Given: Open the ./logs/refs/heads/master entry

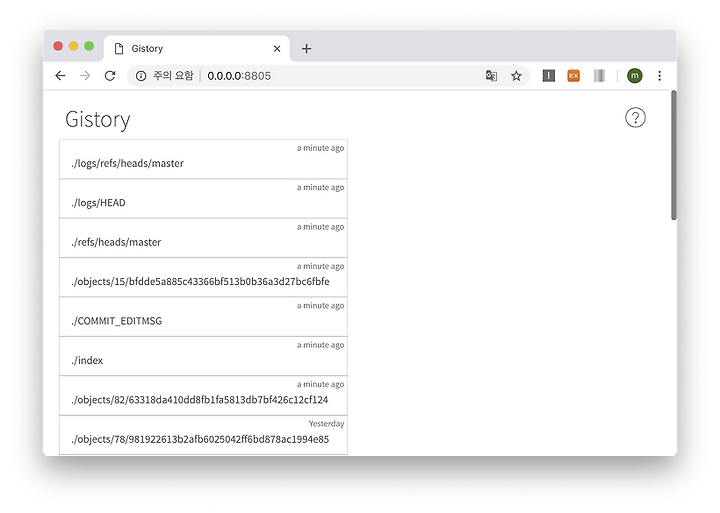Looking at the screenshot, I should tap(203, 159).
